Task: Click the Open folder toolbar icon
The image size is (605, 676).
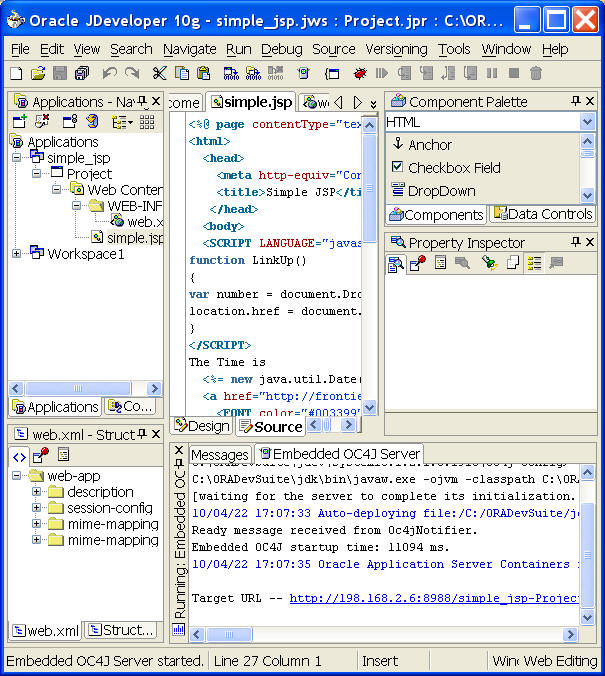Action: [x=38, y=73]
